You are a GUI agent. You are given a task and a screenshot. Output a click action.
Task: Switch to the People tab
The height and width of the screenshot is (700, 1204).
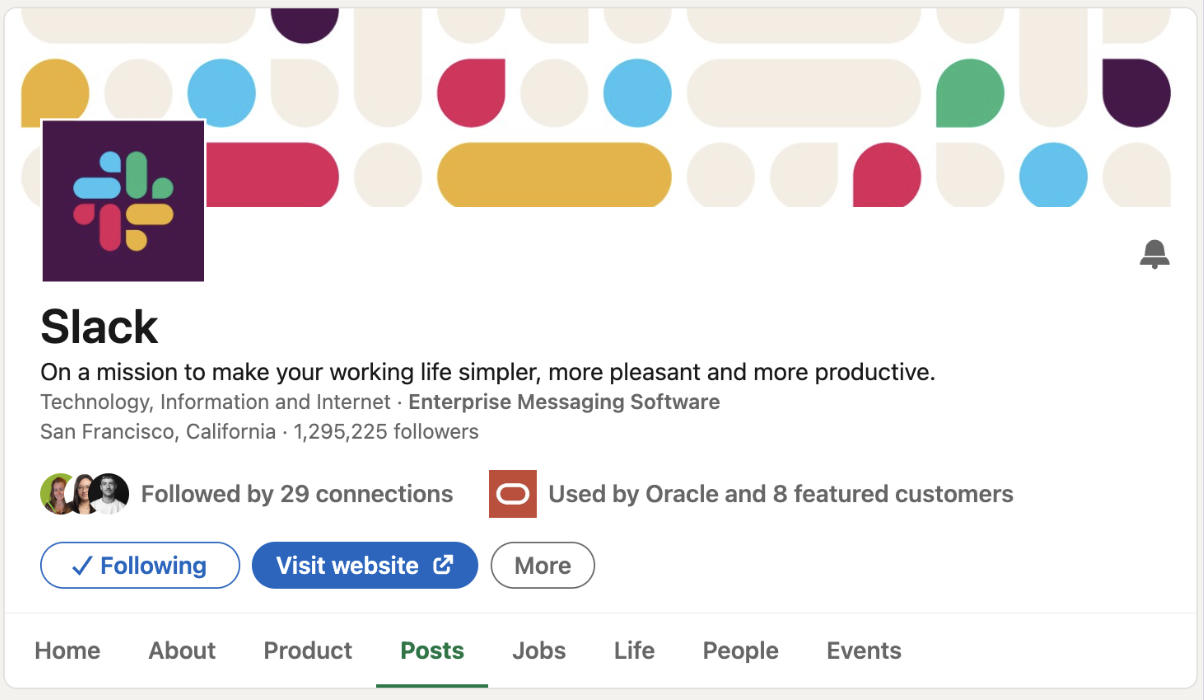pos(740,651)
